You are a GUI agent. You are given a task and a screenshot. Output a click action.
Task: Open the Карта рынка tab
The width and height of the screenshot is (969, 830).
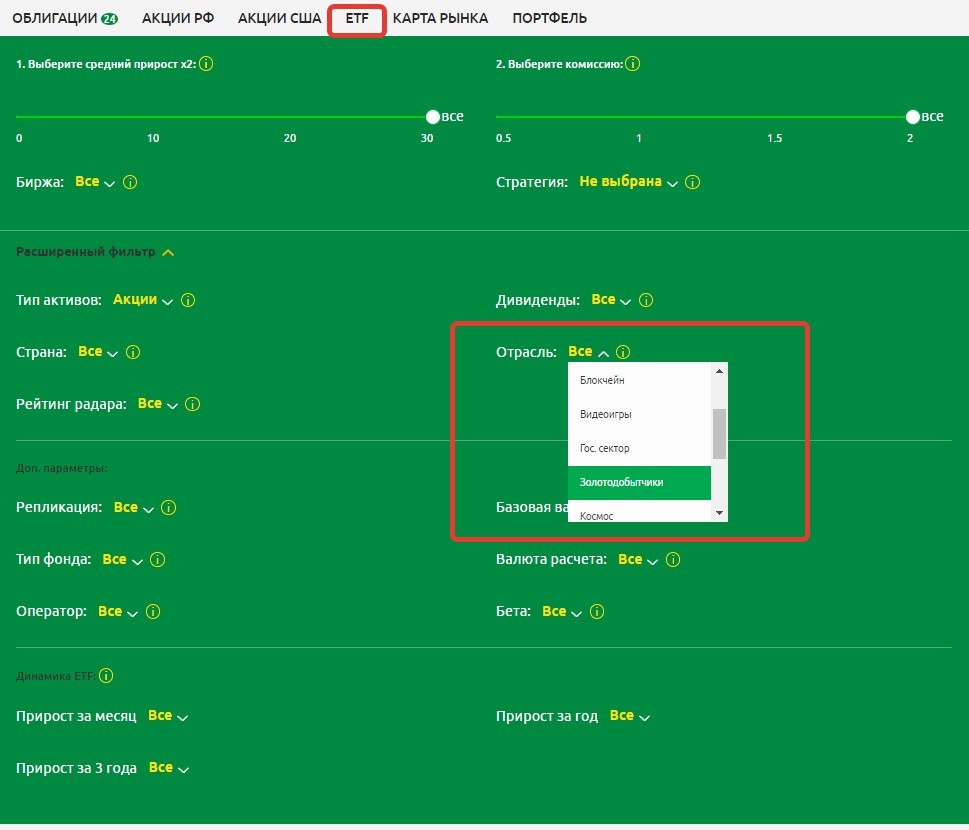coord(440,18)
